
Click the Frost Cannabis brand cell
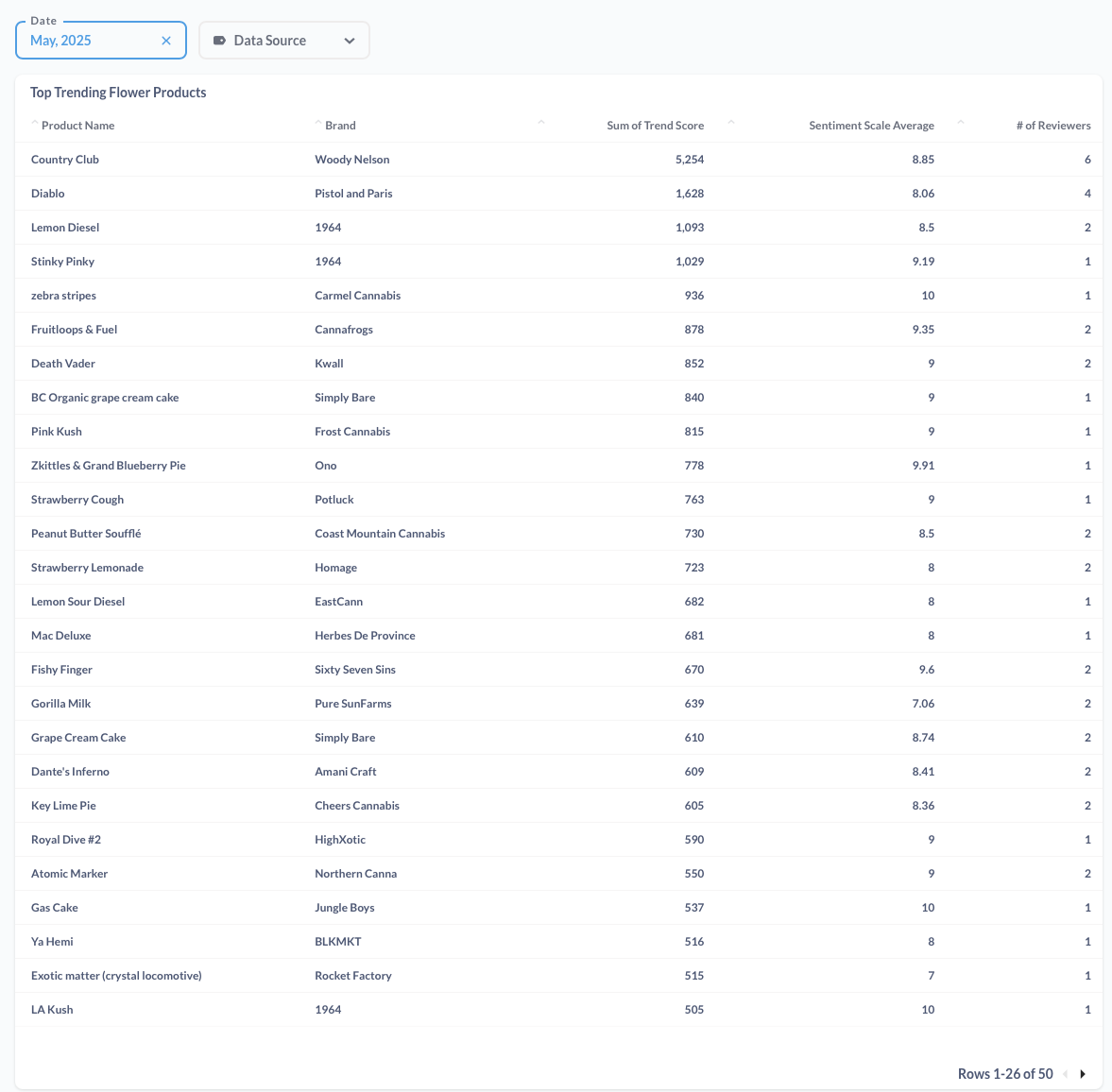[352, 432]
